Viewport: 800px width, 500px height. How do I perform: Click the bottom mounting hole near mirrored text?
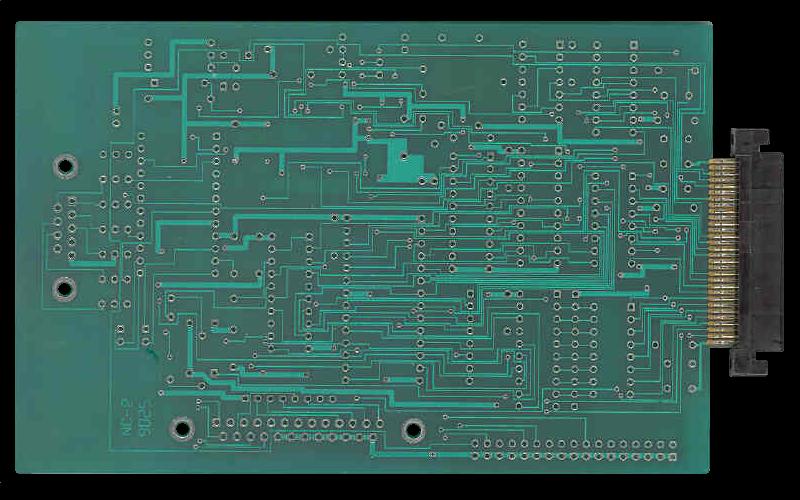click(x=181, y=428)
